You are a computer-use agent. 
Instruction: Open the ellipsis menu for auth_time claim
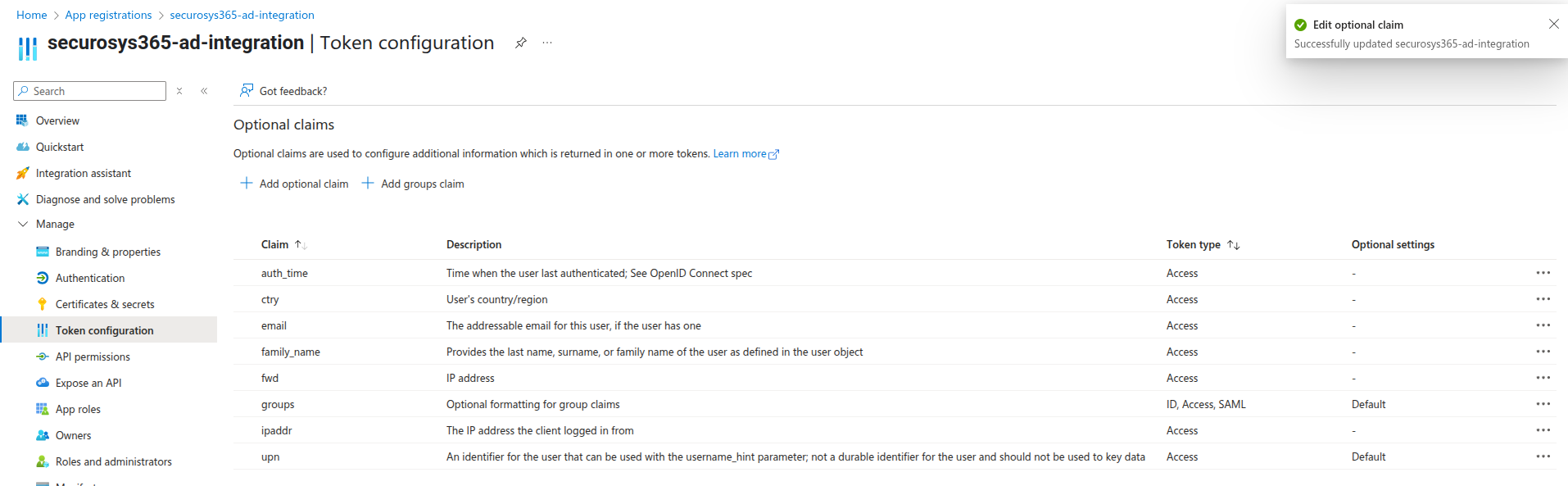tap(1543, 273)
